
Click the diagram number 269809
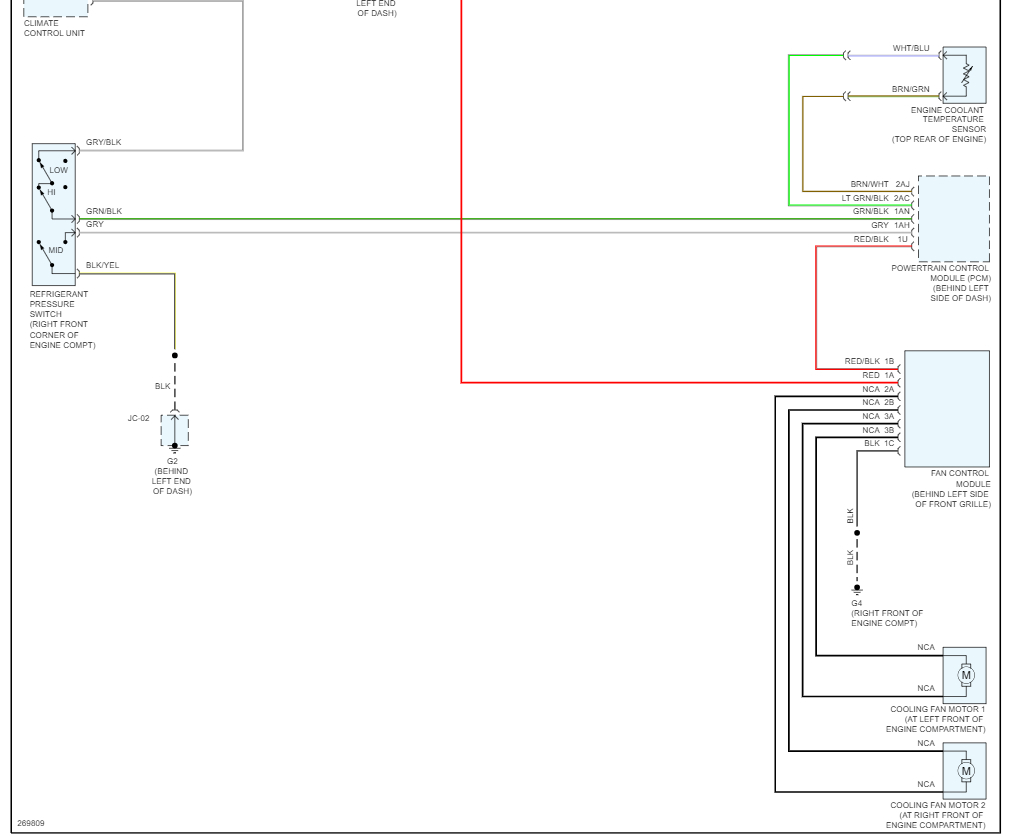[x=31, y=823]
